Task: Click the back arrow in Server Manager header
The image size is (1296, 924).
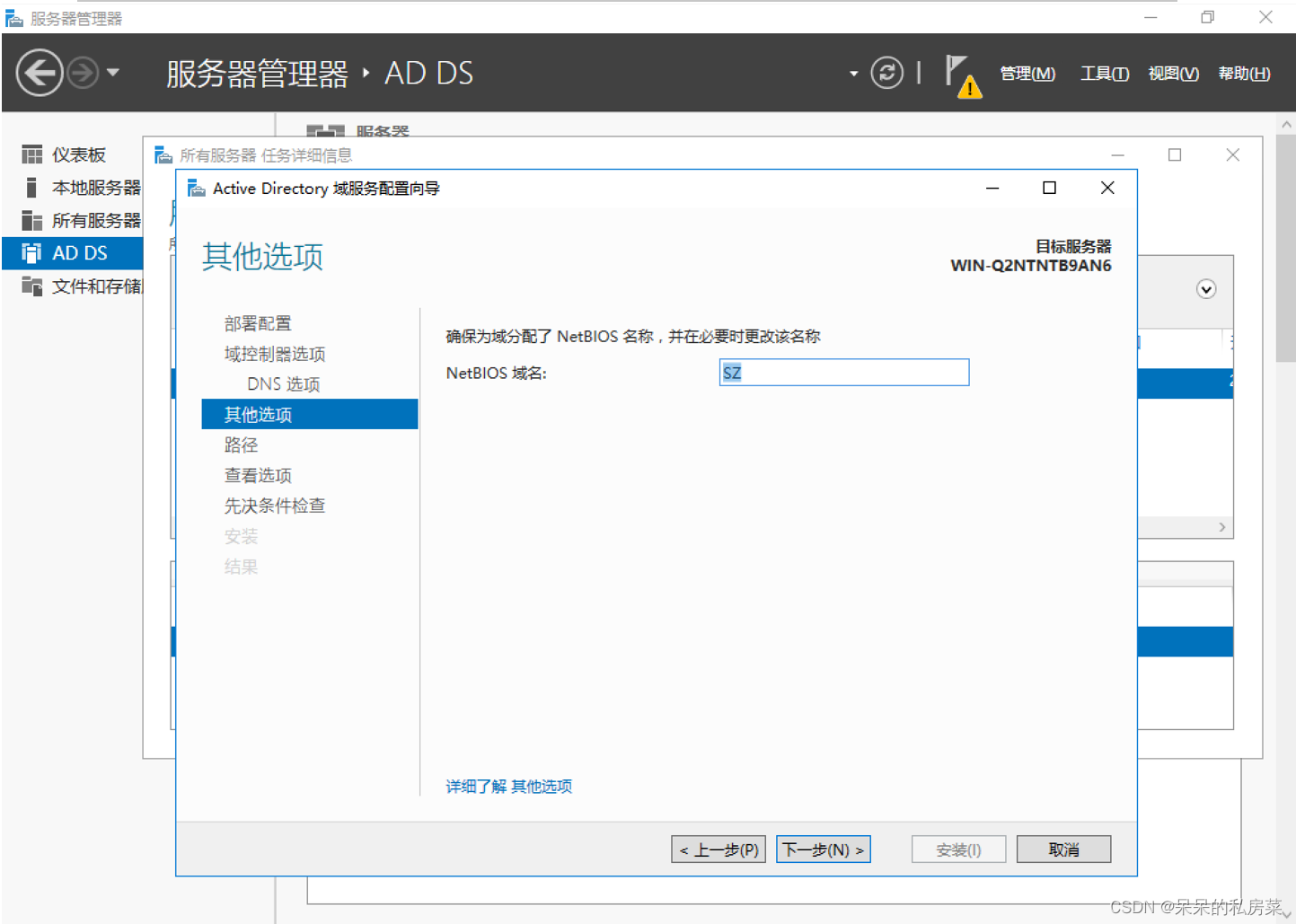Action: (x=40, y=73)
